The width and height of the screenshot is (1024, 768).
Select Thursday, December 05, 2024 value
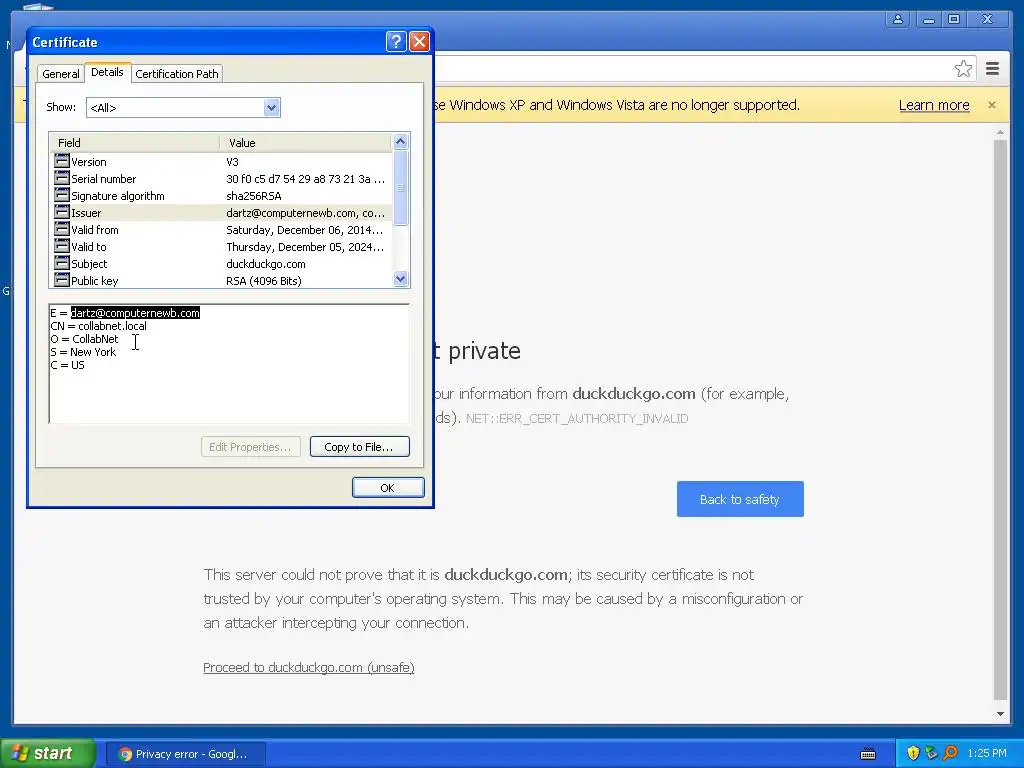tap(304, 247)
